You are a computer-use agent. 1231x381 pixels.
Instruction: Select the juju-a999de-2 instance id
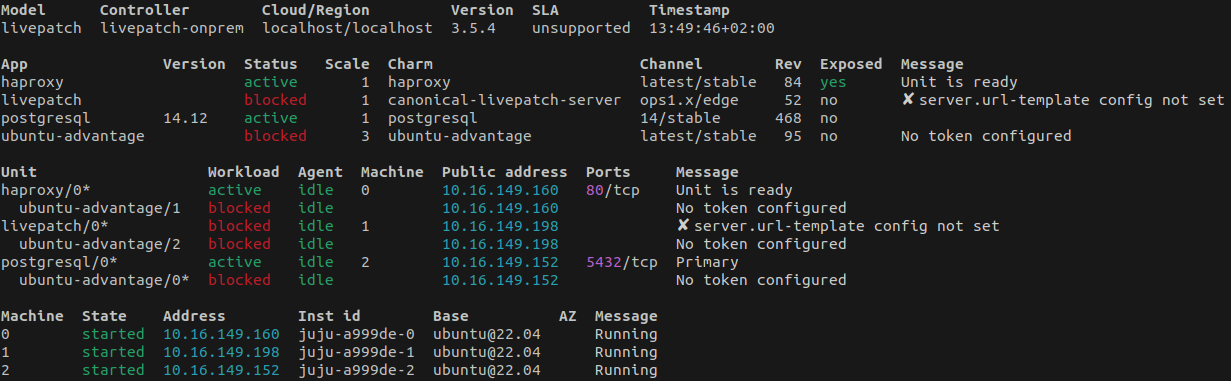tap(356, 370)
